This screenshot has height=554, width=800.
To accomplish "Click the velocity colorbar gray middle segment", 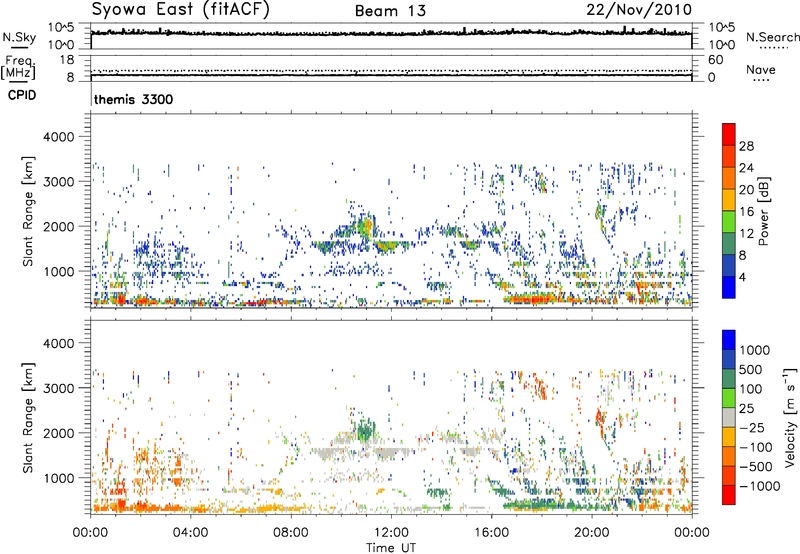I will [x=729, y=417].
